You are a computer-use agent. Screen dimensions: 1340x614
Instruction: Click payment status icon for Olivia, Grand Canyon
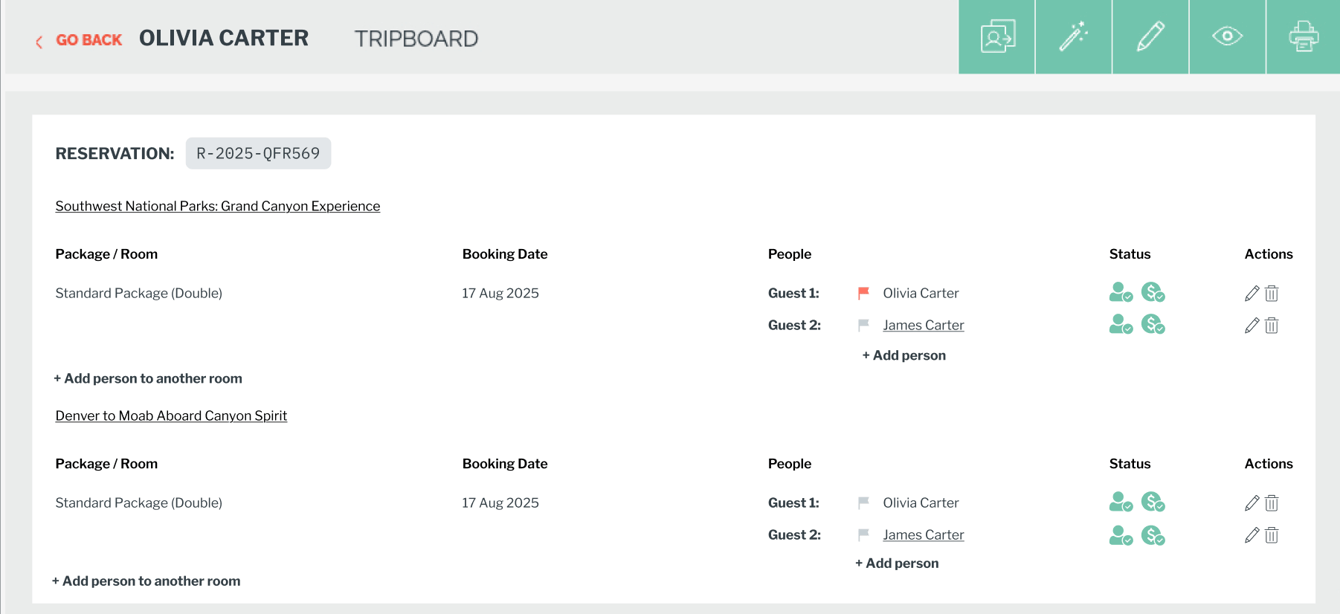click(1153, 293)
